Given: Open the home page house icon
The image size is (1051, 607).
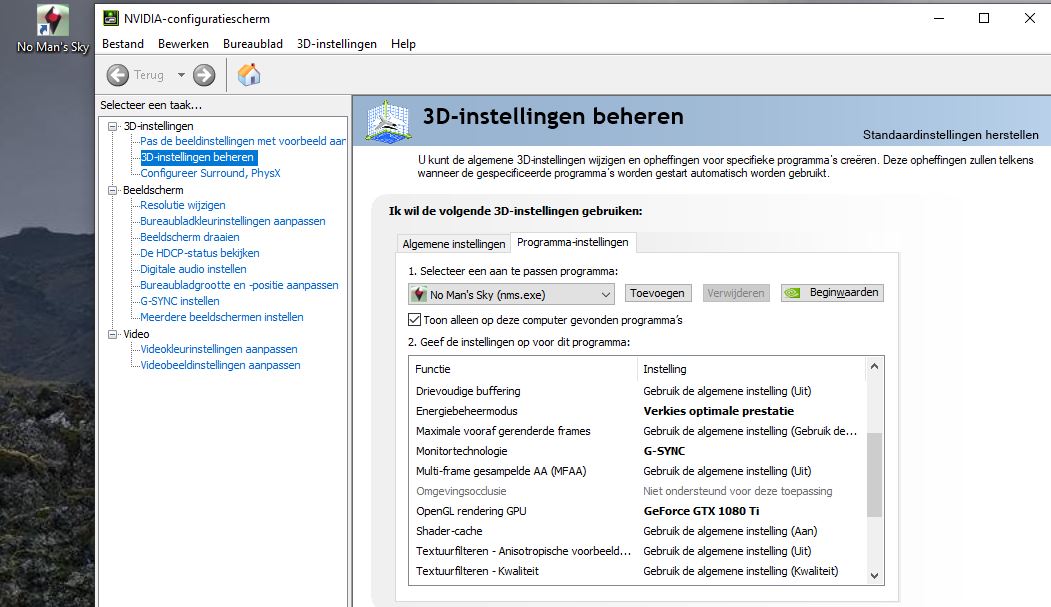Looking at the screenshot, I should (x=249, y=74).
